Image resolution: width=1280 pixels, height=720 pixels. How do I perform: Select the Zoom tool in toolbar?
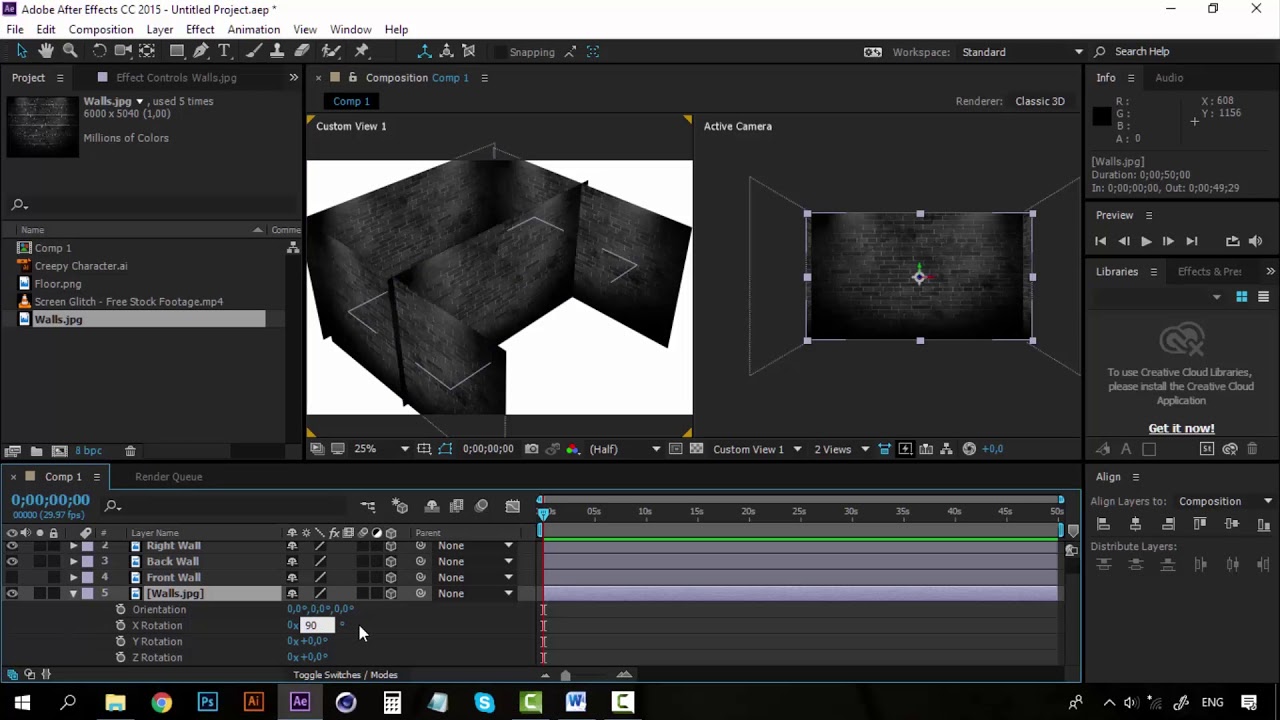(x=70, y=51)
